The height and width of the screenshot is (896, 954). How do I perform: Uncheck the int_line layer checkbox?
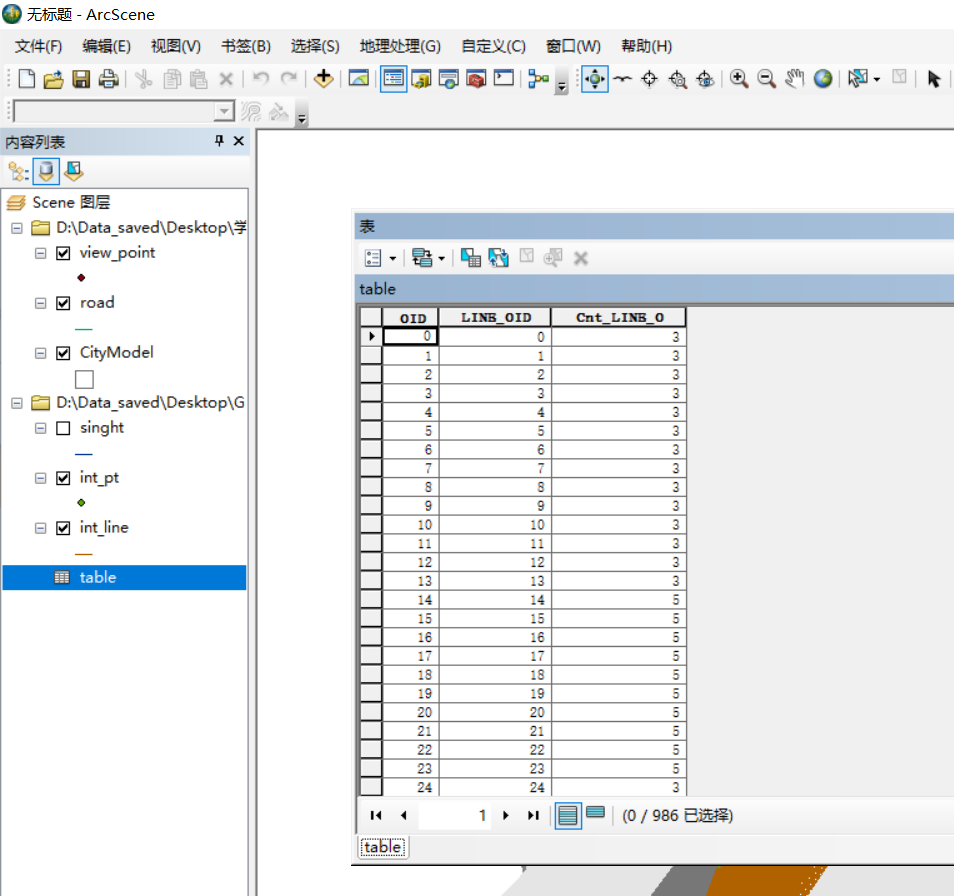click(x=63, y=528)
